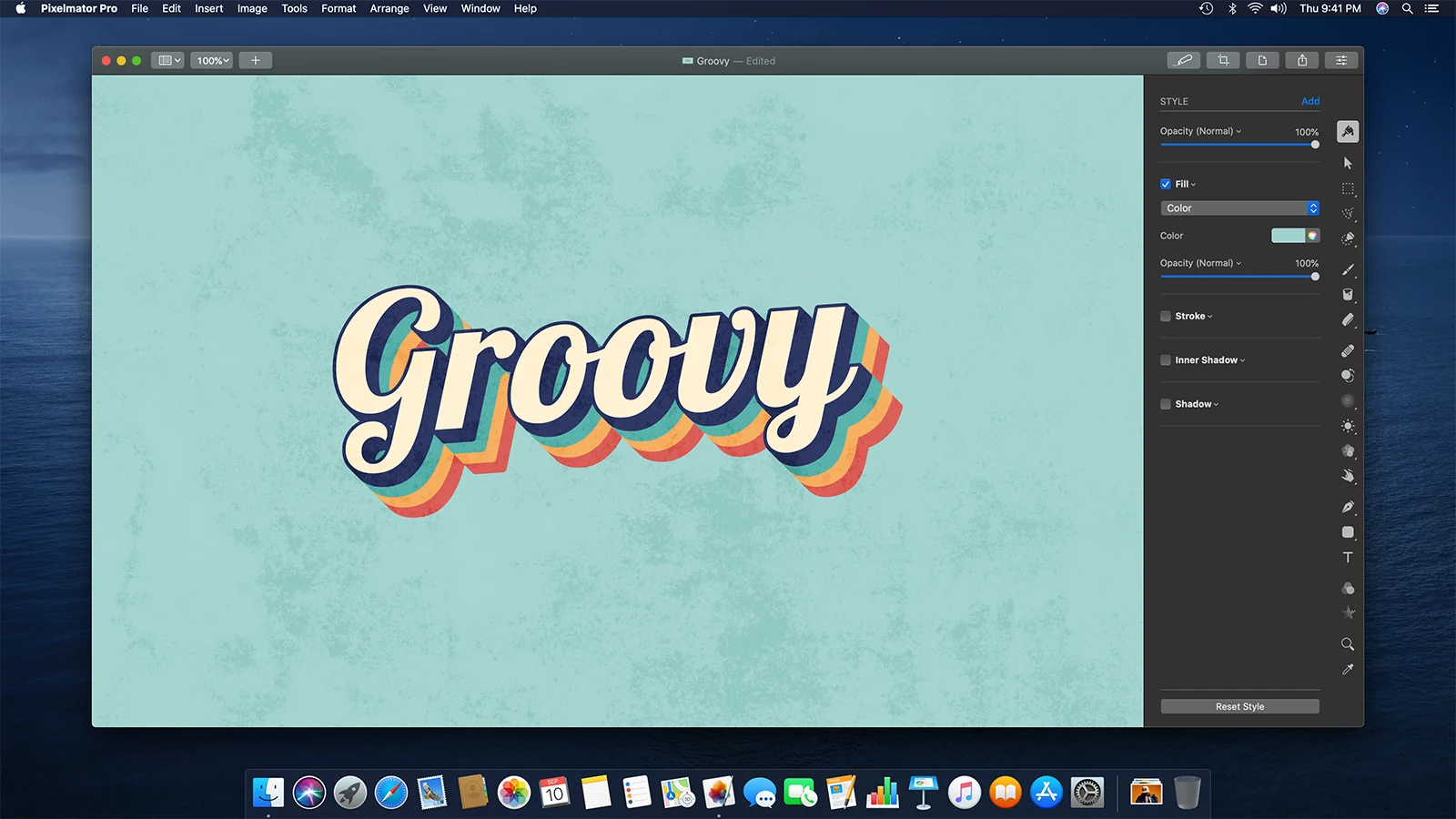Open the Wi-Fi menu bar icon
The image size is (1456, 819).
(1255, 8)
